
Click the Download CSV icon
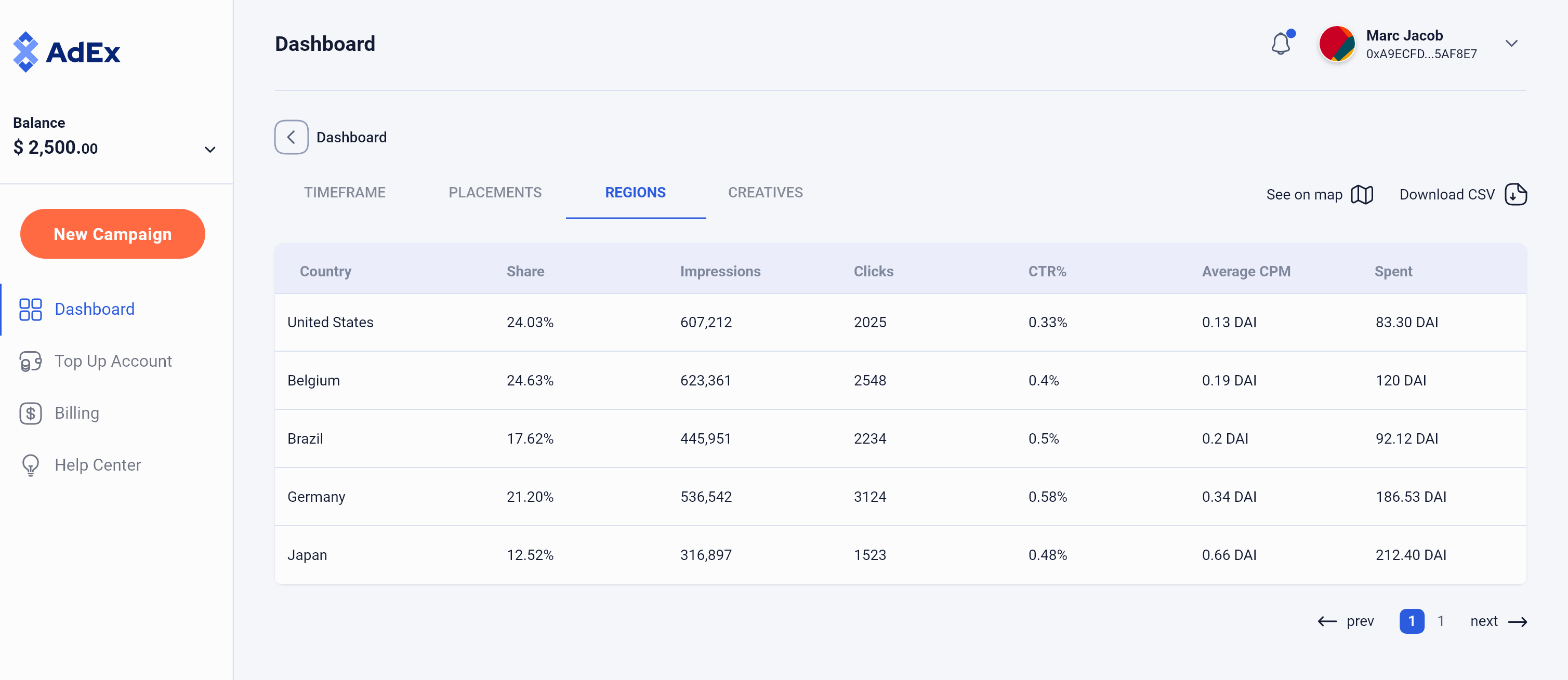coord(1516,193)
